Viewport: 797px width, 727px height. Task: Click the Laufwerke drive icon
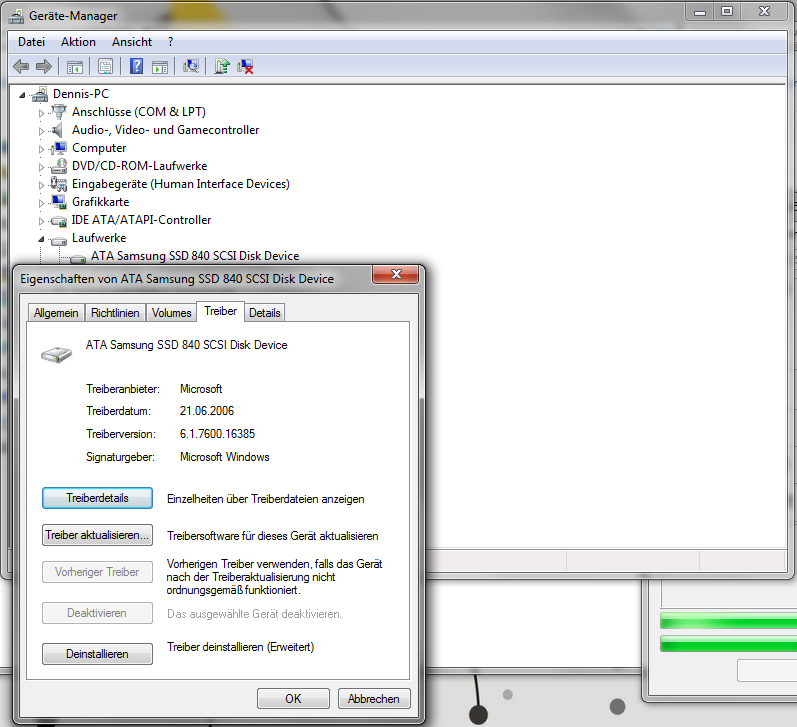pyautogui.click(x=59, y=239)
